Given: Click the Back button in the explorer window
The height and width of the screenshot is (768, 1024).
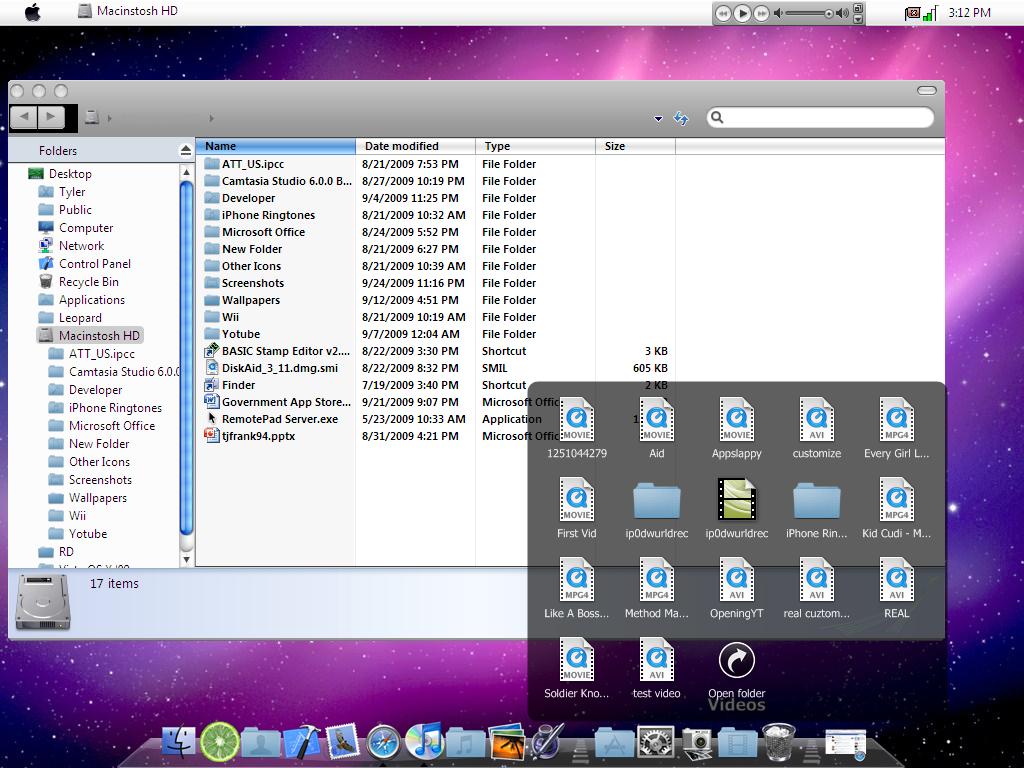Looking at the screenshot, I should (x=24, y=117).
